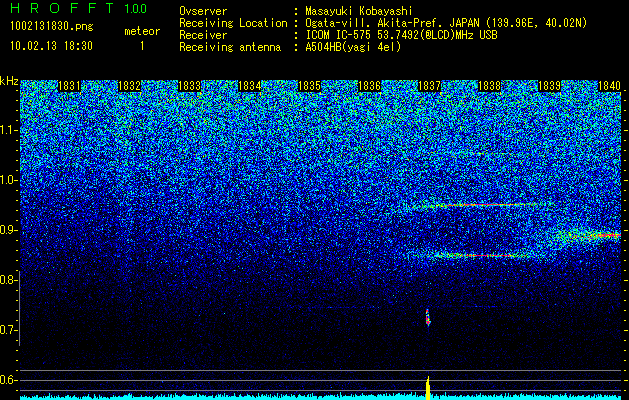Click the Receiving Location field label

[233, 23]
